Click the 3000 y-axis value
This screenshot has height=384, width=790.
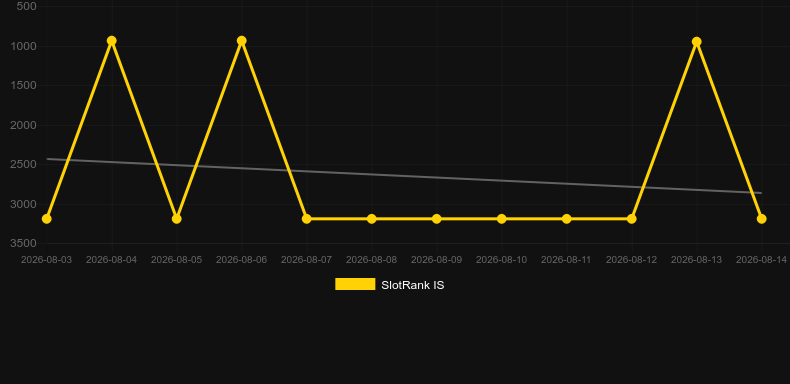(x=24, y=204)
